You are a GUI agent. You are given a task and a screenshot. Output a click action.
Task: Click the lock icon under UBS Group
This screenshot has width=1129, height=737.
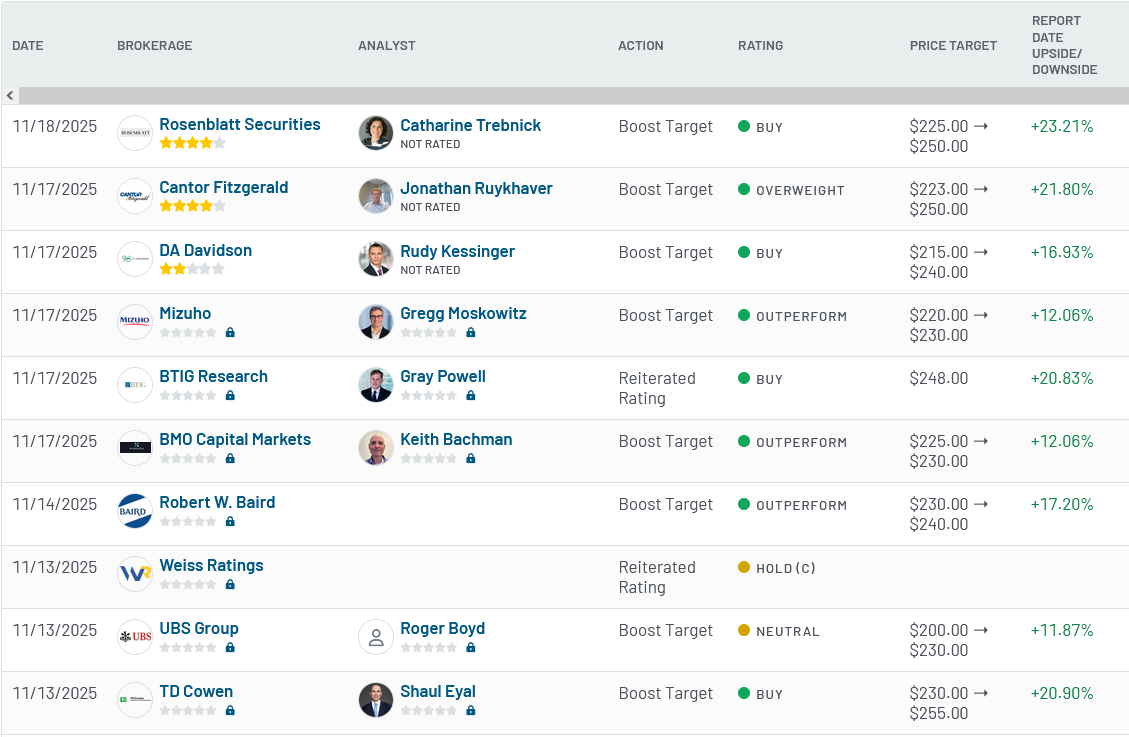tap(230, 647)
